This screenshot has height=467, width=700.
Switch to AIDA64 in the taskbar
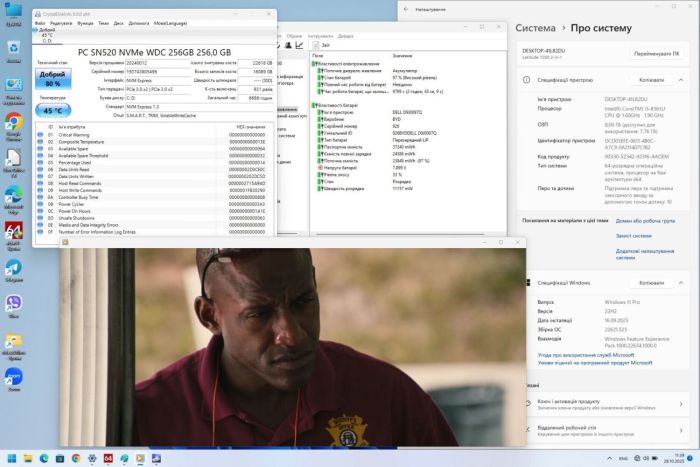pos(108,459)
